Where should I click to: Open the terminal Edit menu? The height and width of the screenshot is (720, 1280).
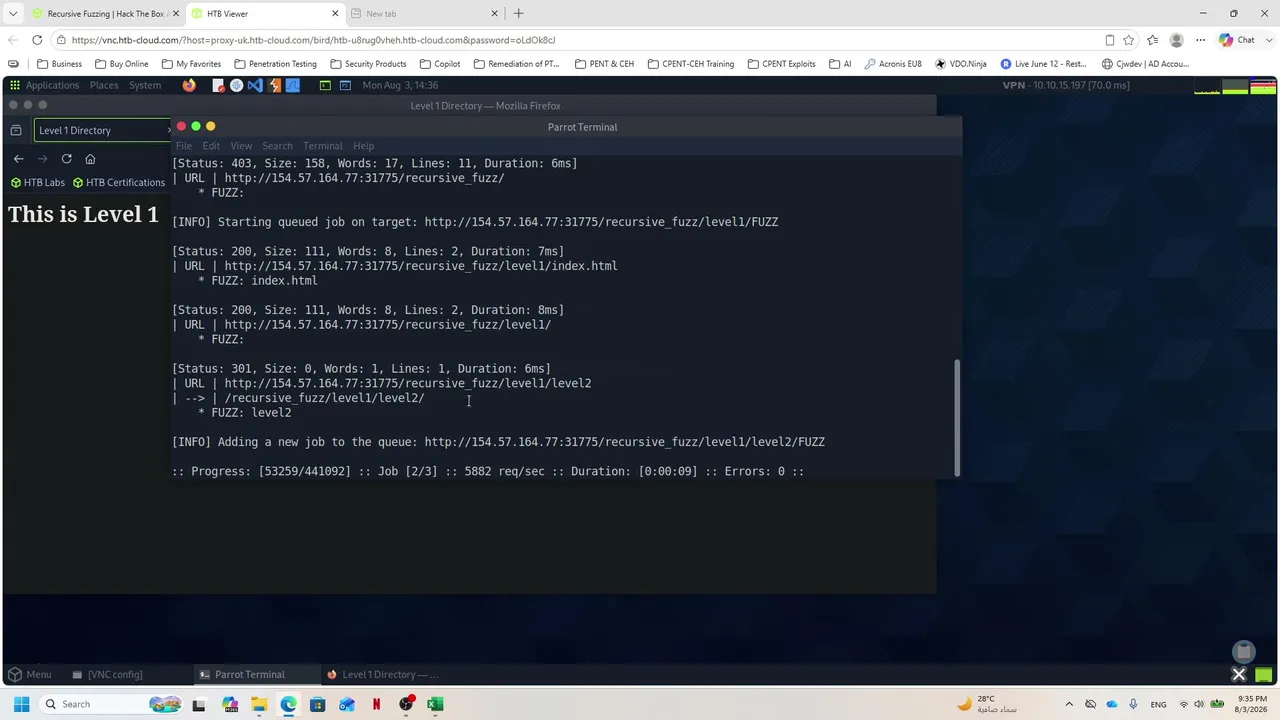click(211, 146)
